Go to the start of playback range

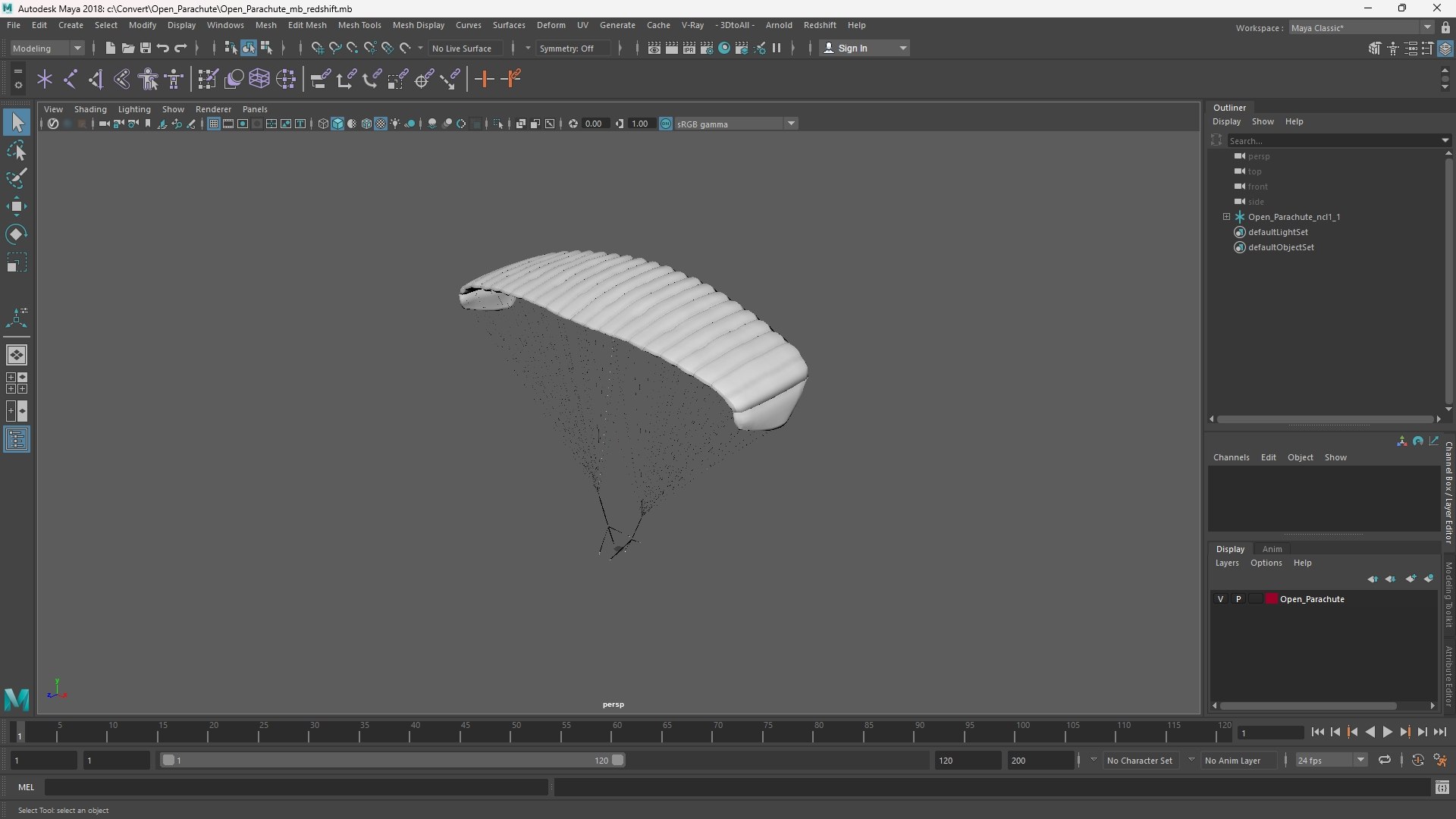click(x=1317, y=732)
